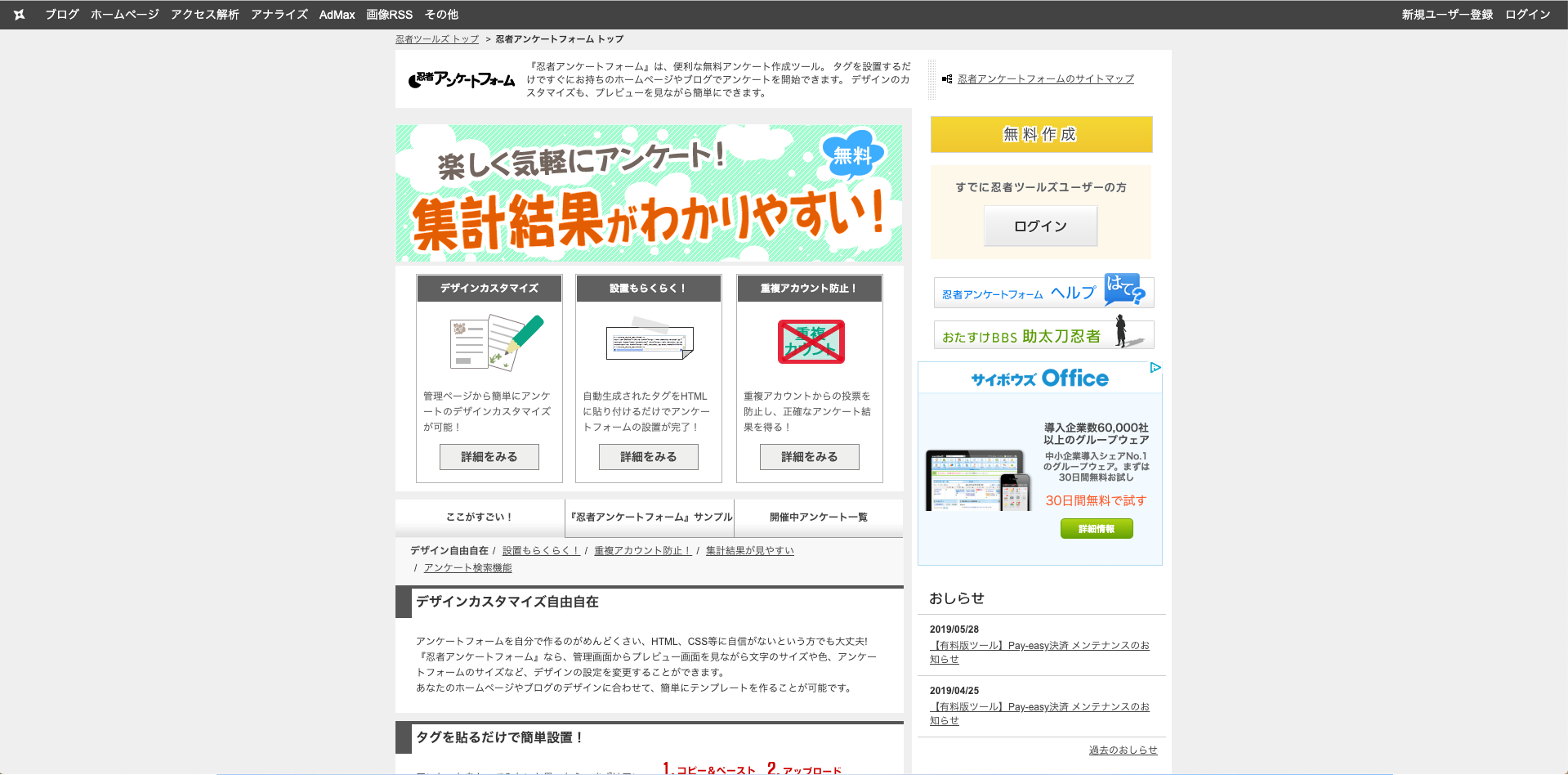Click the HTML tag illustration under 設置もらくらく!
The height and width of the screenshot is (775, 1568).
point(648,341)
